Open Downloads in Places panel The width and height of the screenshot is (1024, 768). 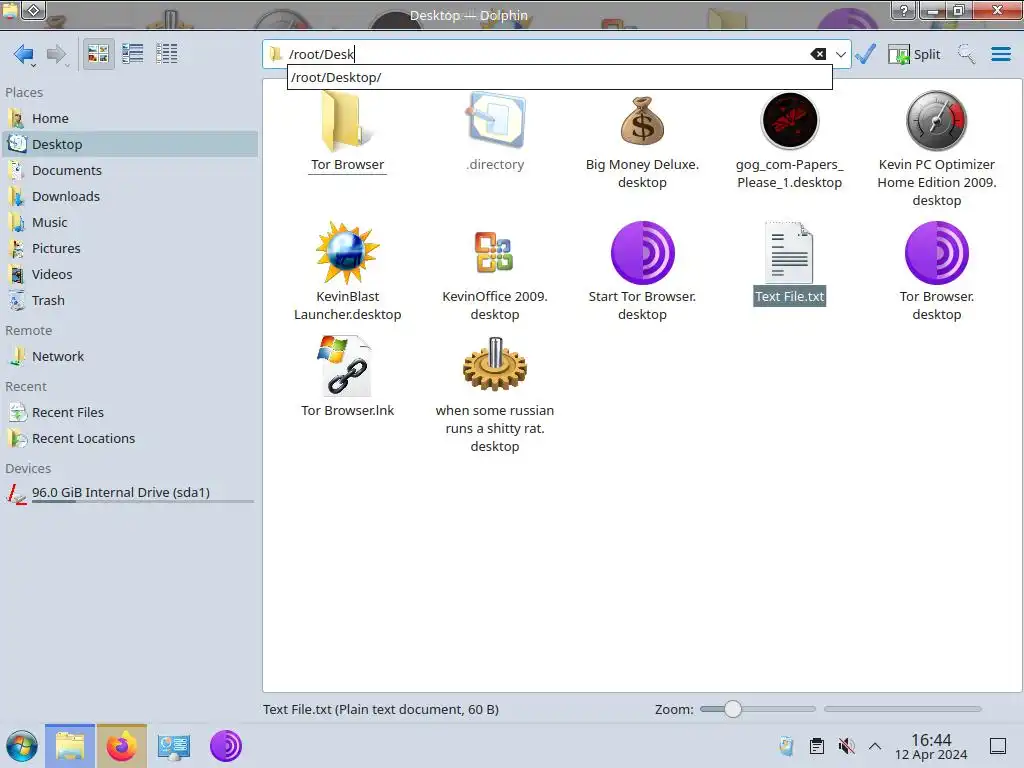pos(130,197)
